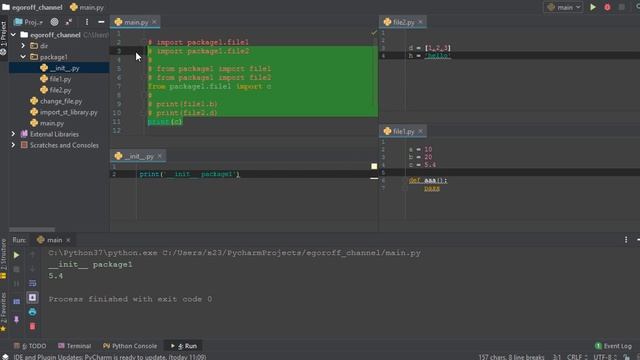This screenshot has height=360, width=640.
Task: Click the IDE and Plugin Updates status message
Action: tap(110, 357)
